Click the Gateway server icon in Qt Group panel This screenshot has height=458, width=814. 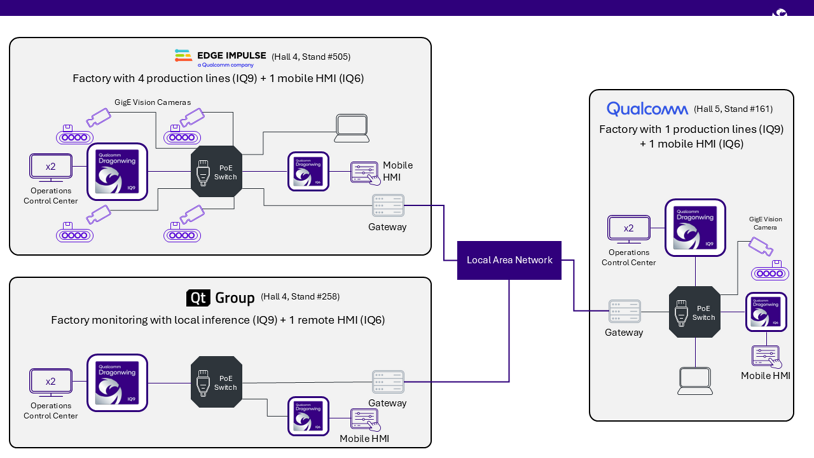[x=388, y=382]
